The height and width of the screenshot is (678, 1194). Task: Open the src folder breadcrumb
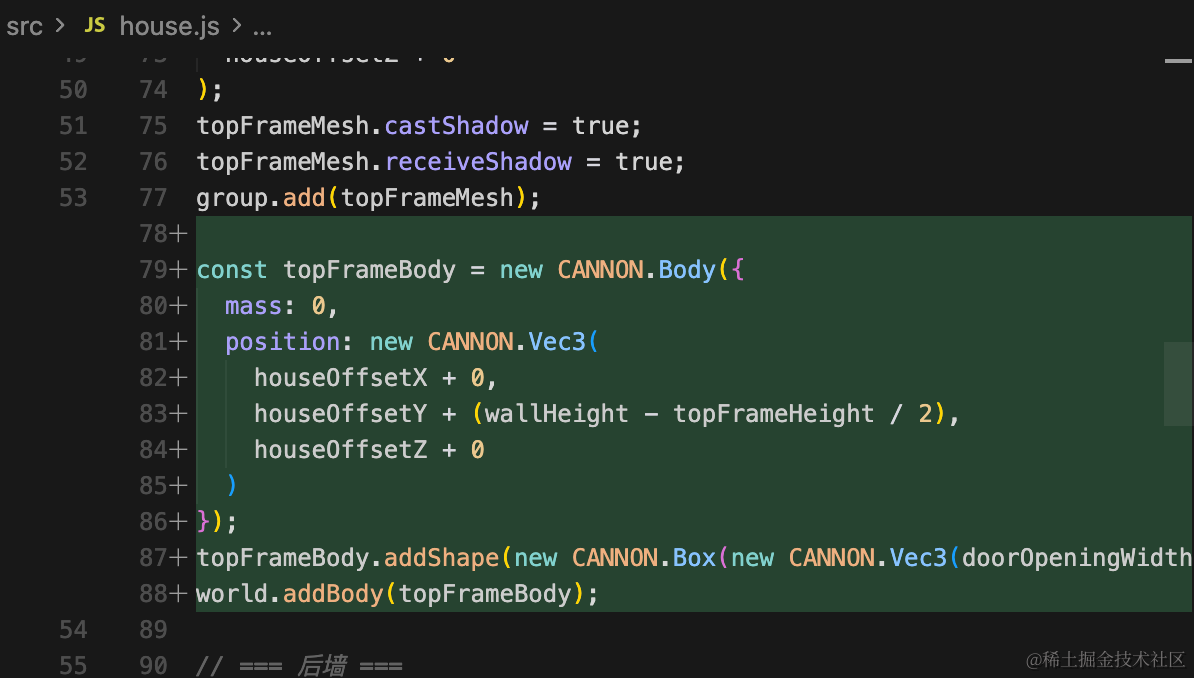[x=24, y=27]
